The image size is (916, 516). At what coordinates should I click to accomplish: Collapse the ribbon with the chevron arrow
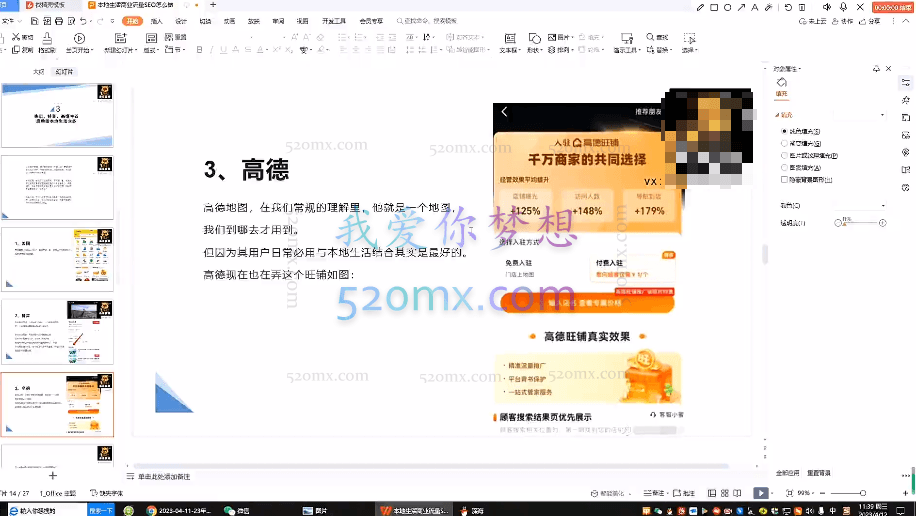[907, 21]
